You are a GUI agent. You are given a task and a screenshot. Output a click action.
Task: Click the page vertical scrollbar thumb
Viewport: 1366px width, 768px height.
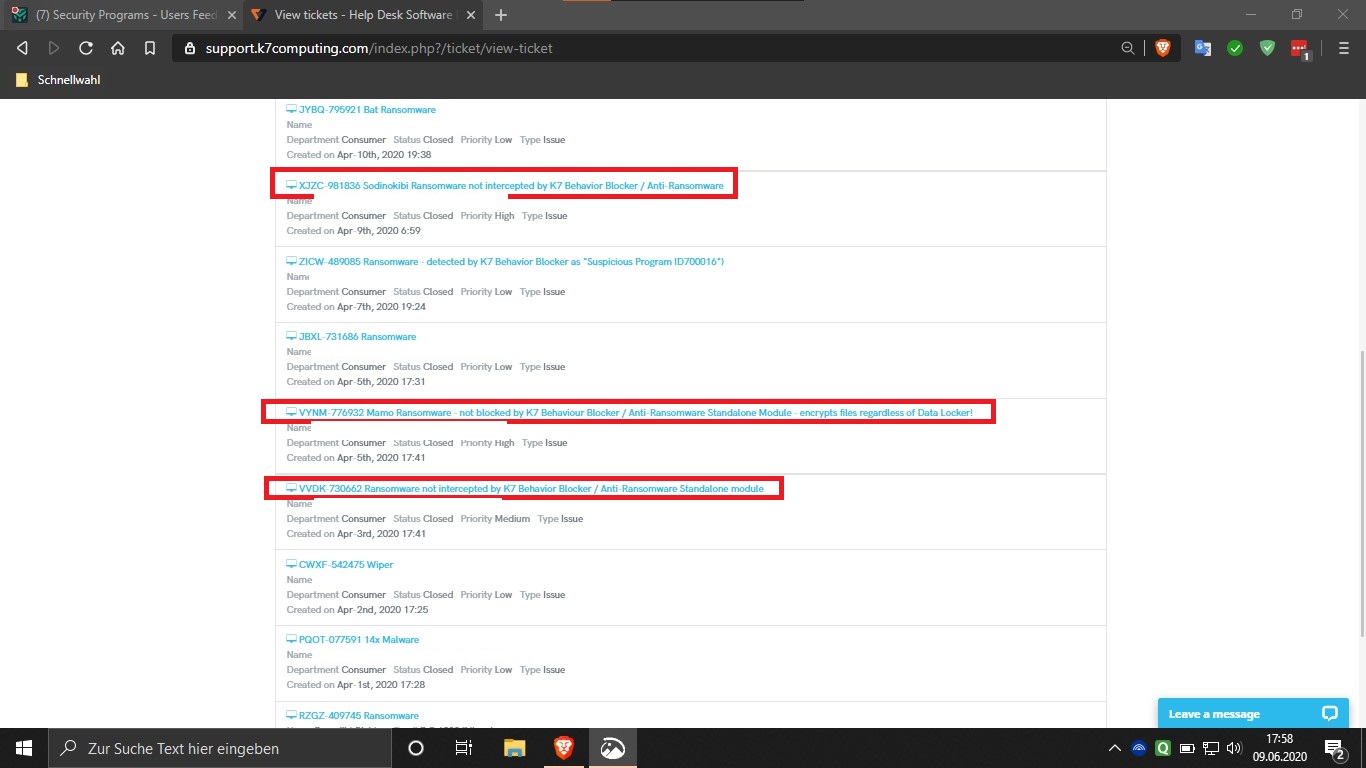tap(1360, 493)
